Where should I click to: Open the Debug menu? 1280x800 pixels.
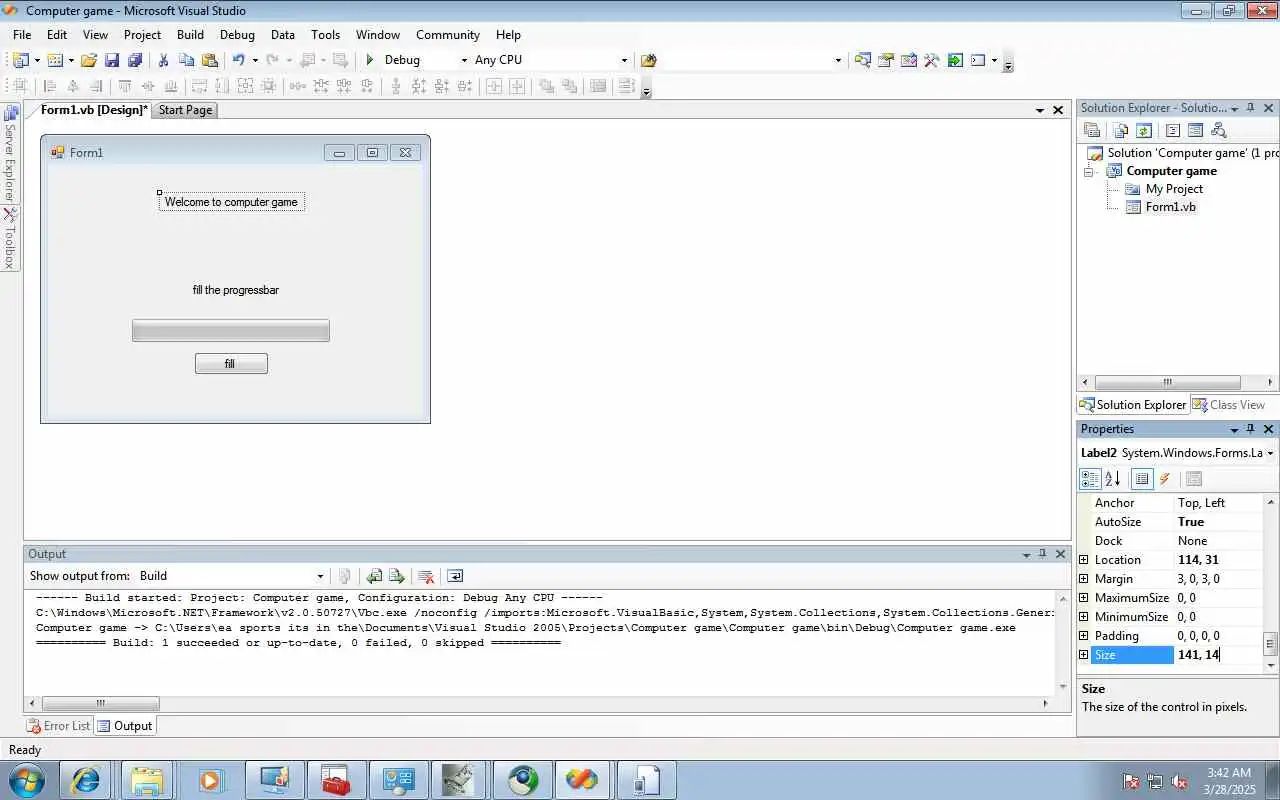pos(237,34)
